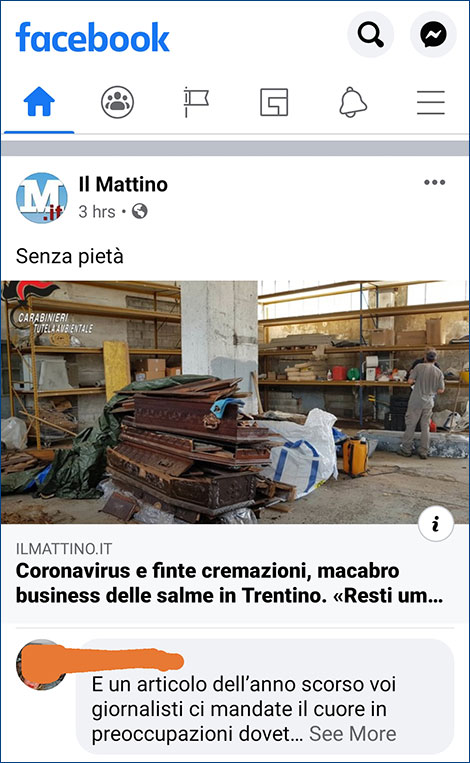Open the hamburger menu

431,102
